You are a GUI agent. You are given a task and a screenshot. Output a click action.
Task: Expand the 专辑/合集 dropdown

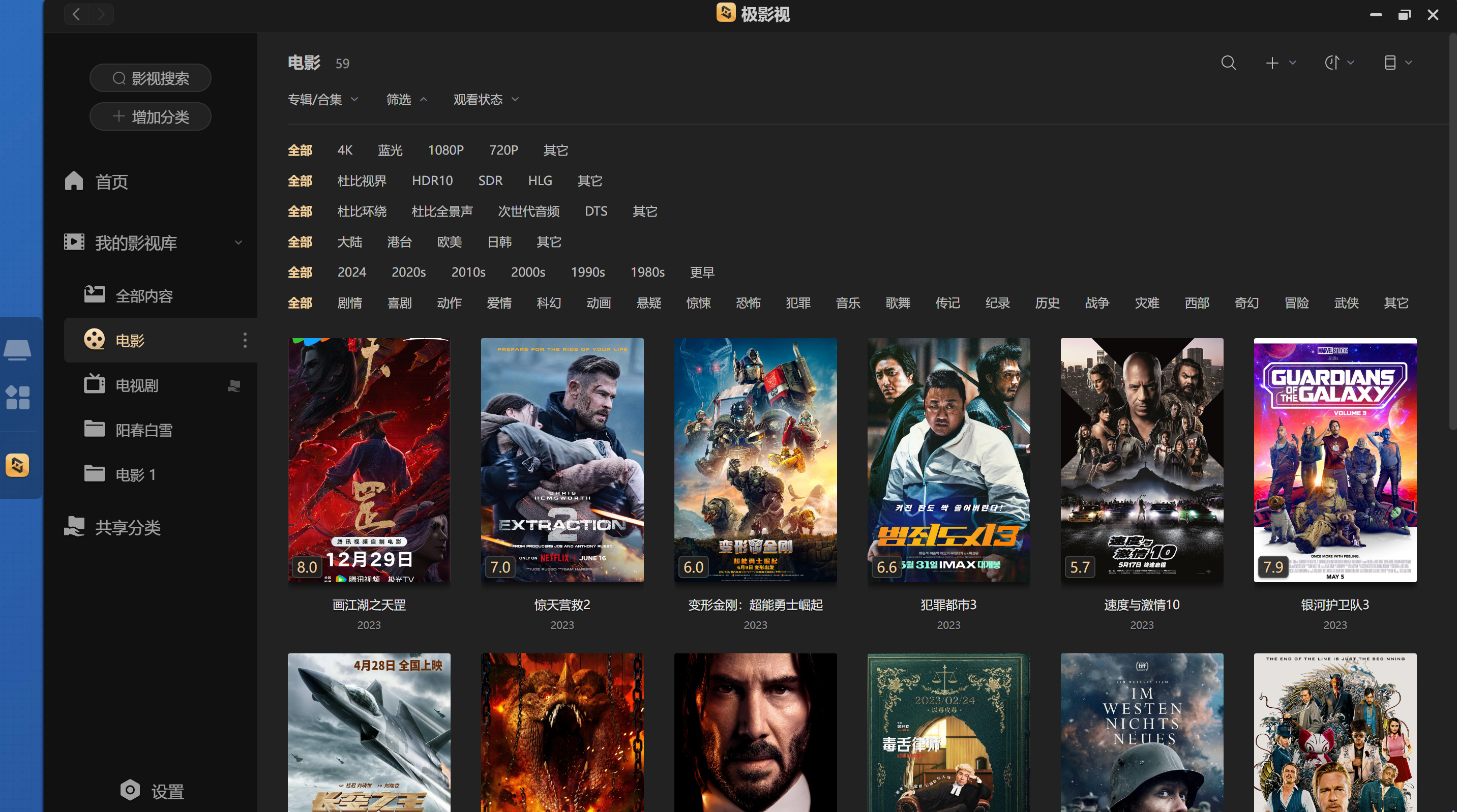coord(323,100)
